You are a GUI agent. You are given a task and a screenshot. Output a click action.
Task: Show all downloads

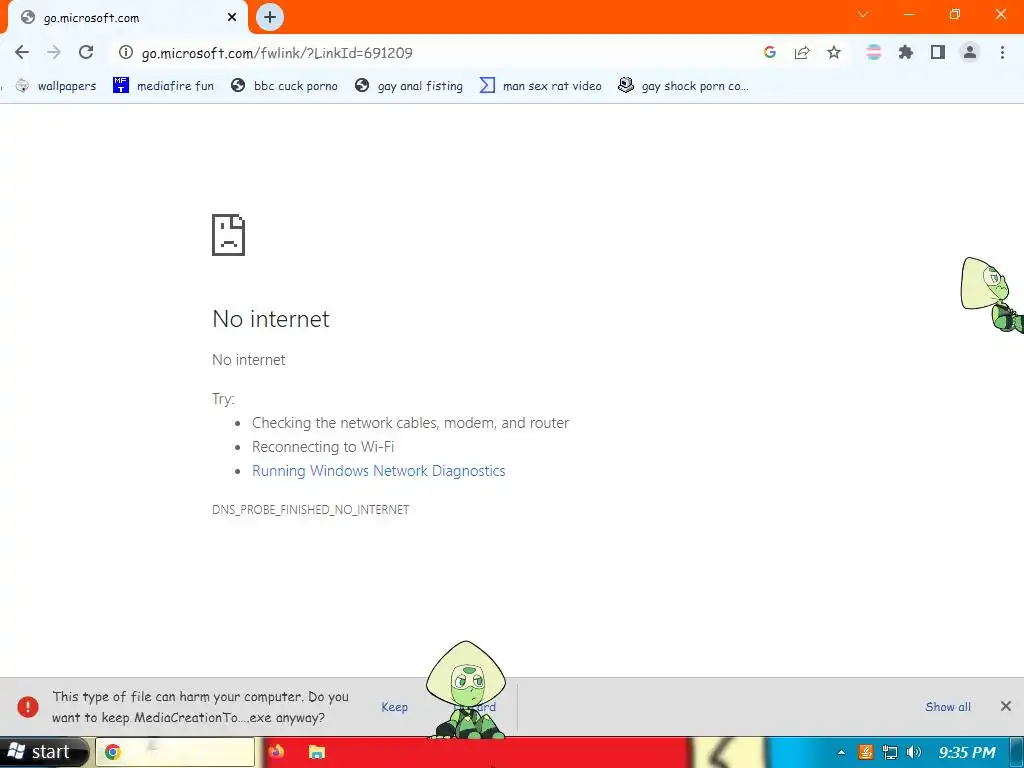coord(948,707)
